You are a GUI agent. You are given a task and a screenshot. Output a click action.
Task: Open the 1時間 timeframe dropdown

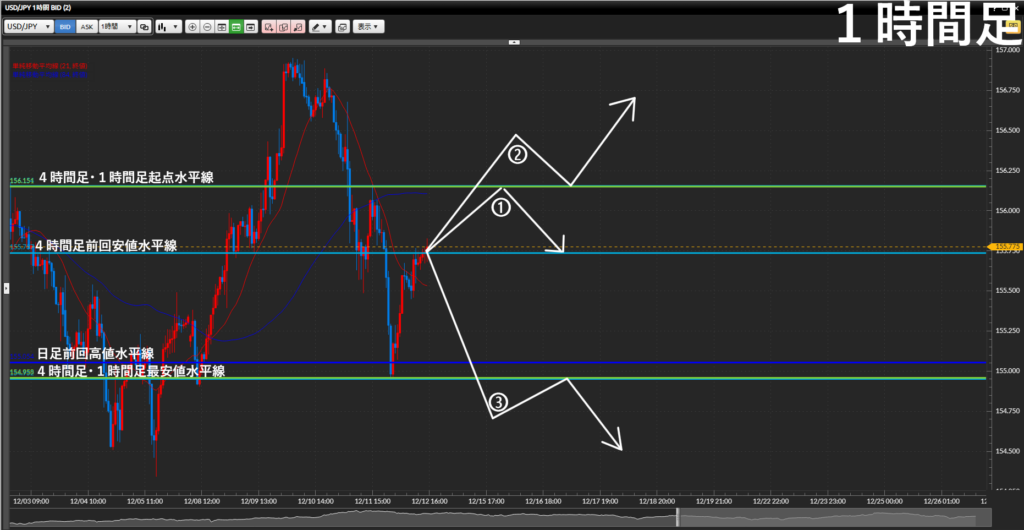(x=117, y=26)
